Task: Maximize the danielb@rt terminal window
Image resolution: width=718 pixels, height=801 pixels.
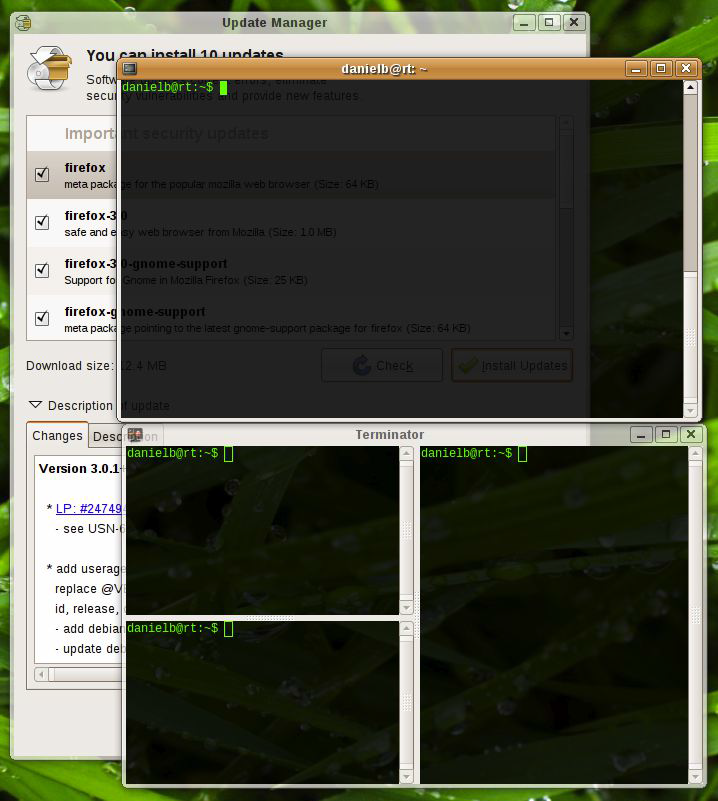Action: tap(661, 68)
